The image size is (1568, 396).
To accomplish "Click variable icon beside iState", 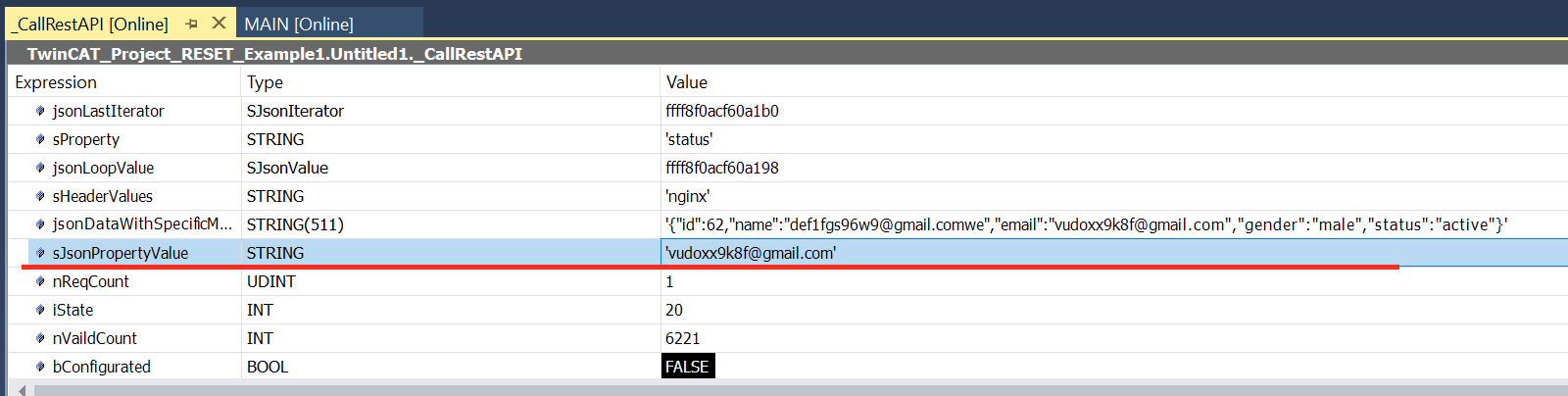I will tap(40, 310).
